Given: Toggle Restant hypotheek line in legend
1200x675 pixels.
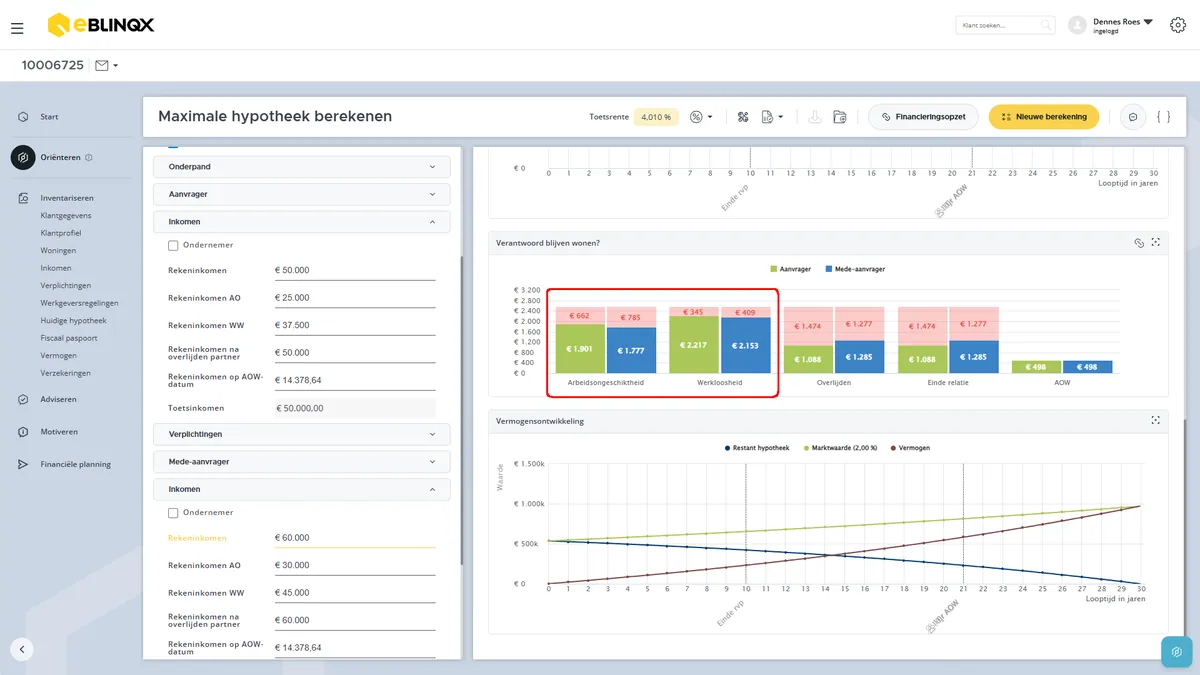Looking at the screenshot, I should click(x=757, y=448).
